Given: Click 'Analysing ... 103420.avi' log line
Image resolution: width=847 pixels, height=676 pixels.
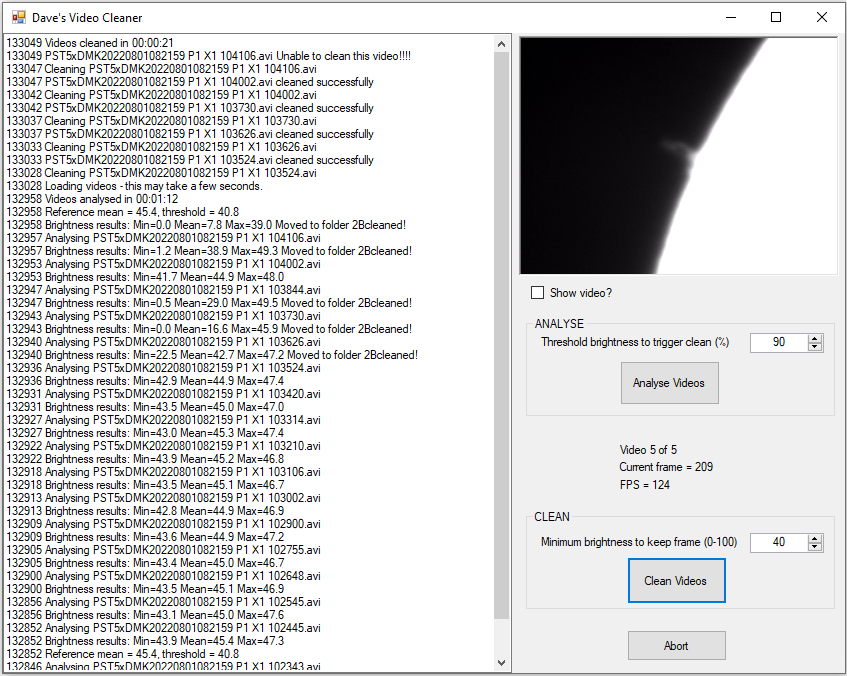Looking at the screenshot, I should 163,394.
